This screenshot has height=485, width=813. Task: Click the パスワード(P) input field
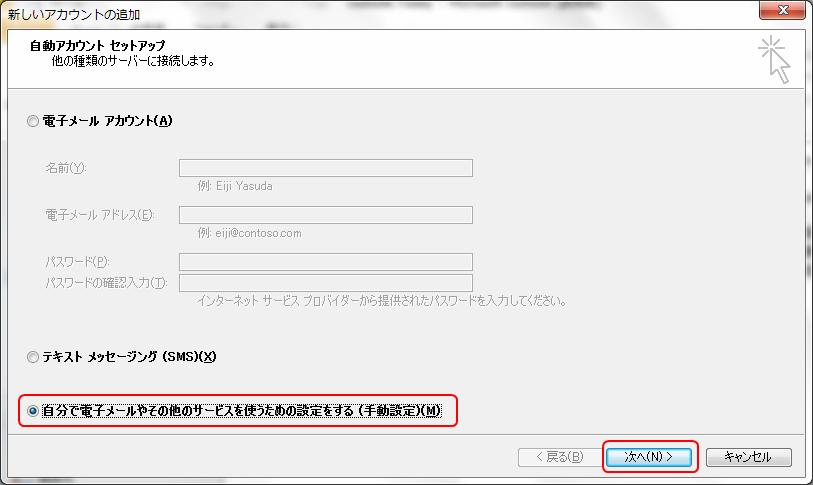[x=326, y=262]
